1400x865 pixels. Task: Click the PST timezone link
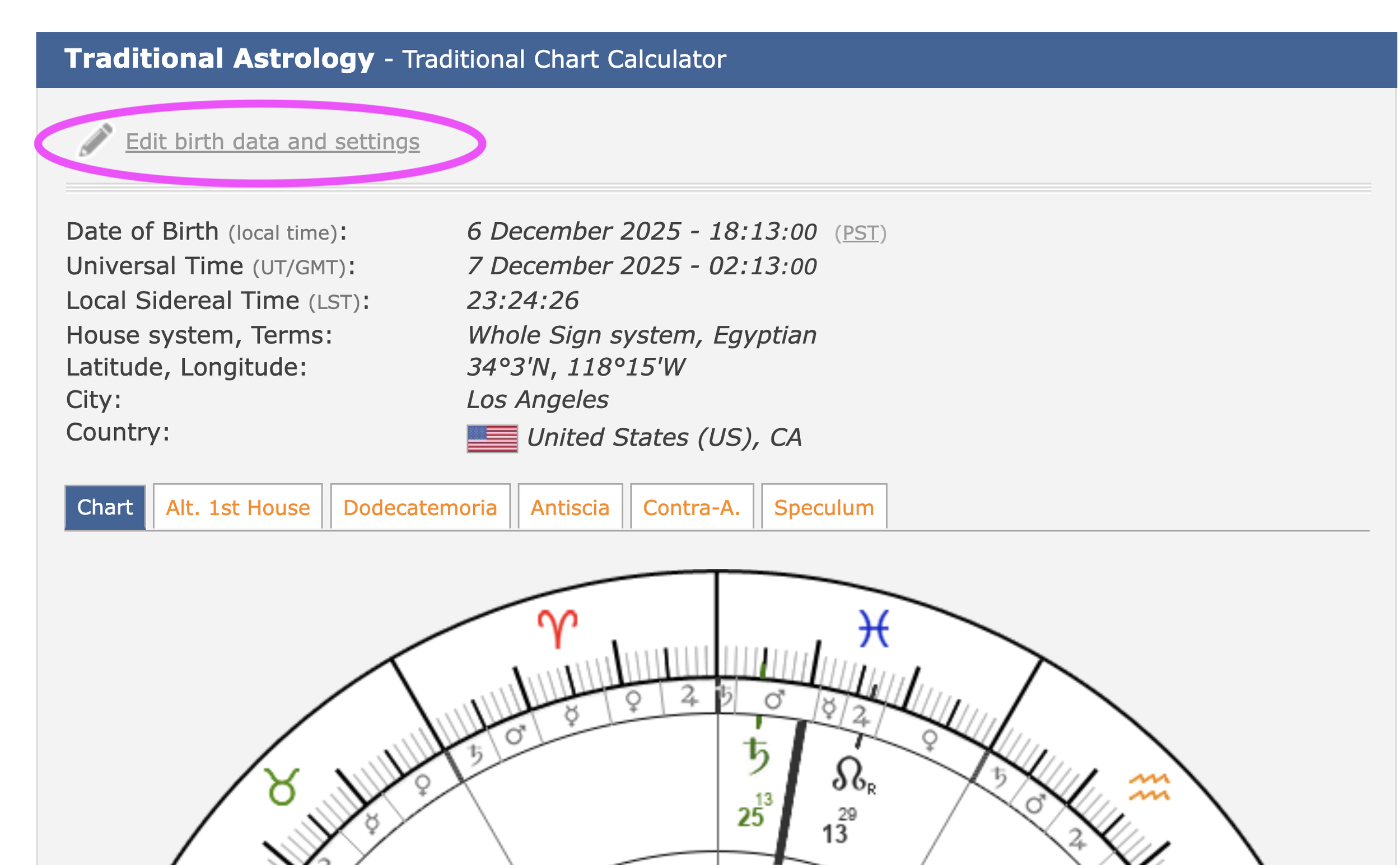(860, 233)
